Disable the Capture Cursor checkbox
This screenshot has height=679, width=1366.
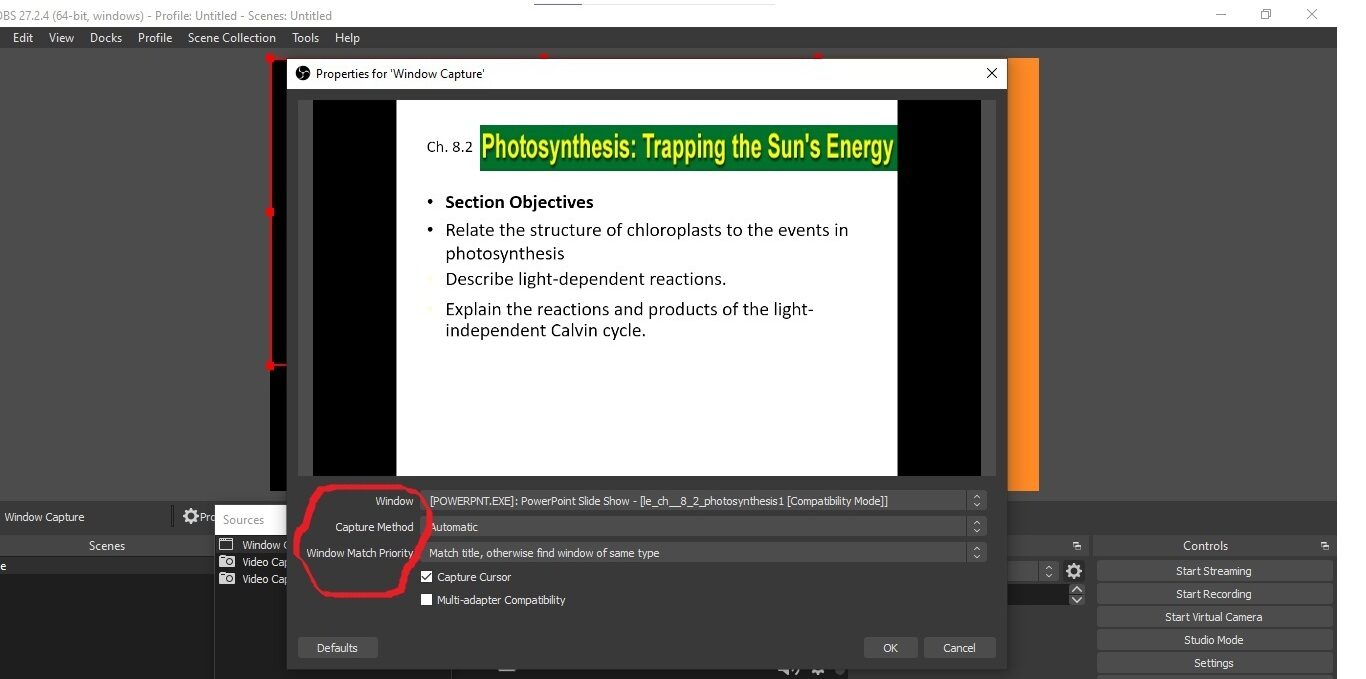coord(427,576)
